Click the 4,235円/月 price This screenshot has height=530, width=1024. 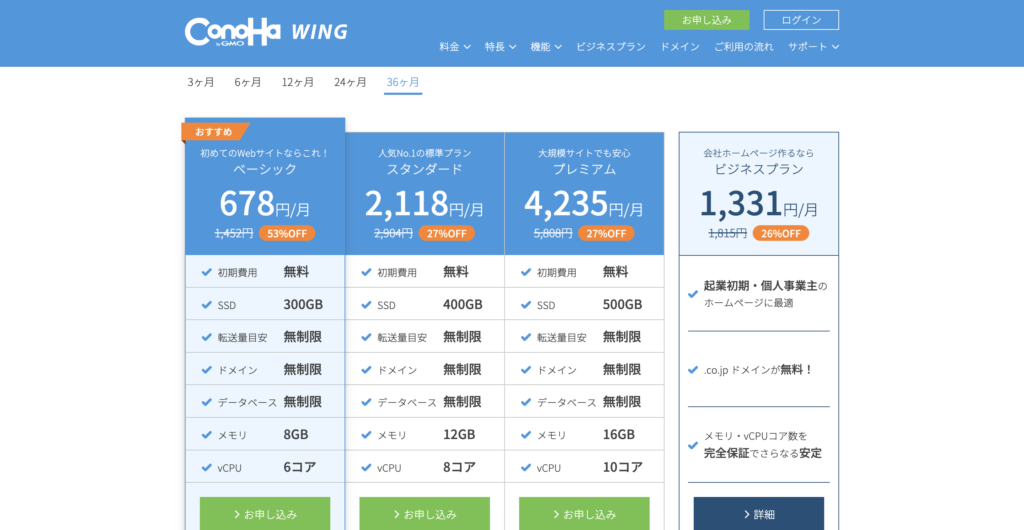point(584,204)
